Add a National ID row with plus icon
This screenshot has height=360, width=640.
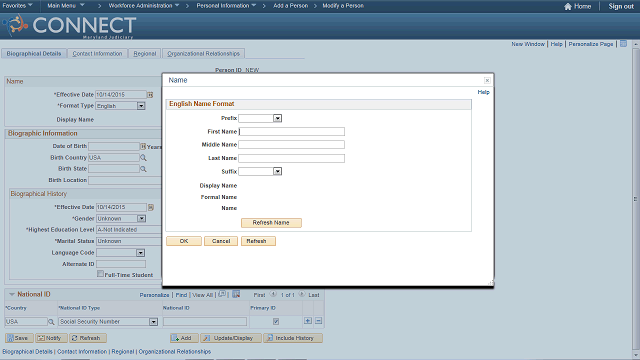click(x=308, y=321)
